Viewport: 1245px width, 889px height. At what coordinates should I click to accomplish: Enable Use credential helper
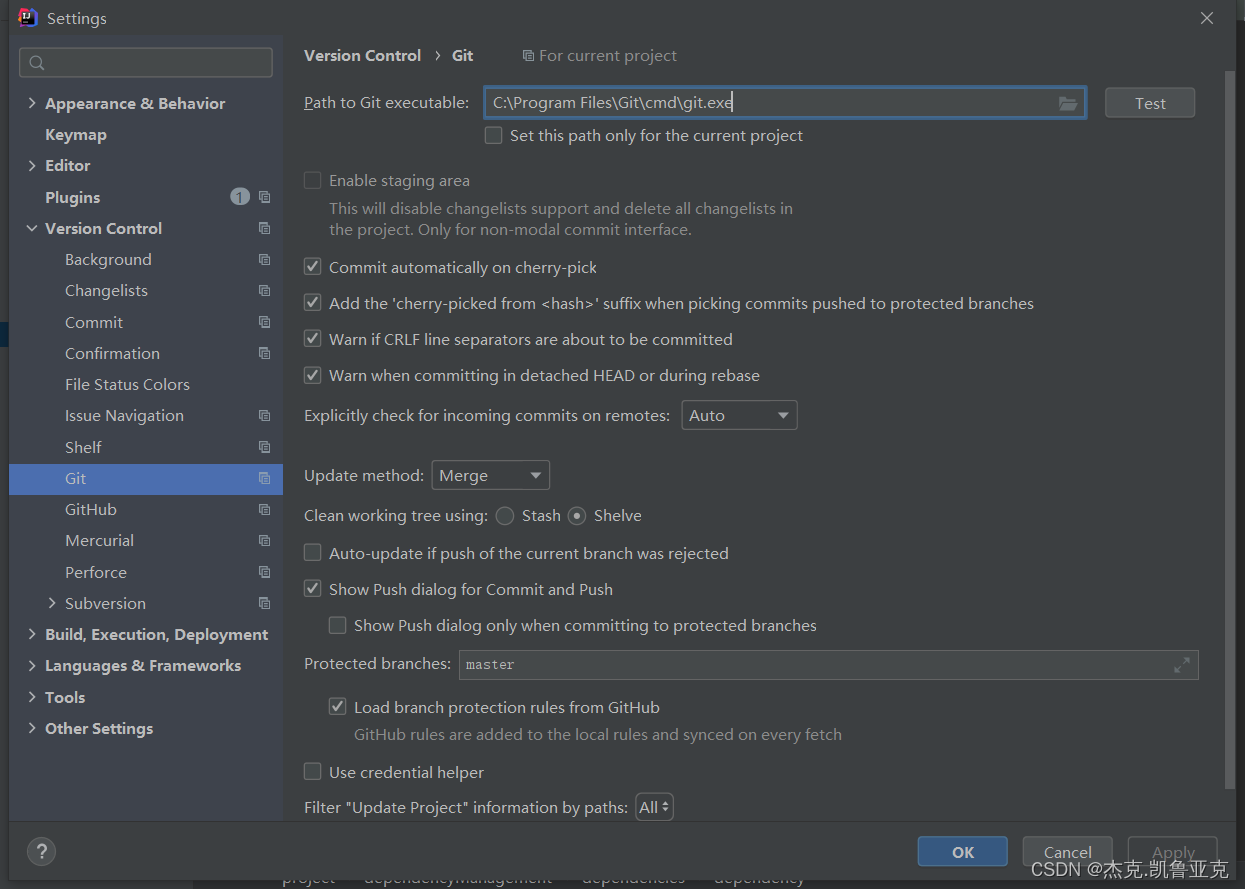(x=312, y=772)
